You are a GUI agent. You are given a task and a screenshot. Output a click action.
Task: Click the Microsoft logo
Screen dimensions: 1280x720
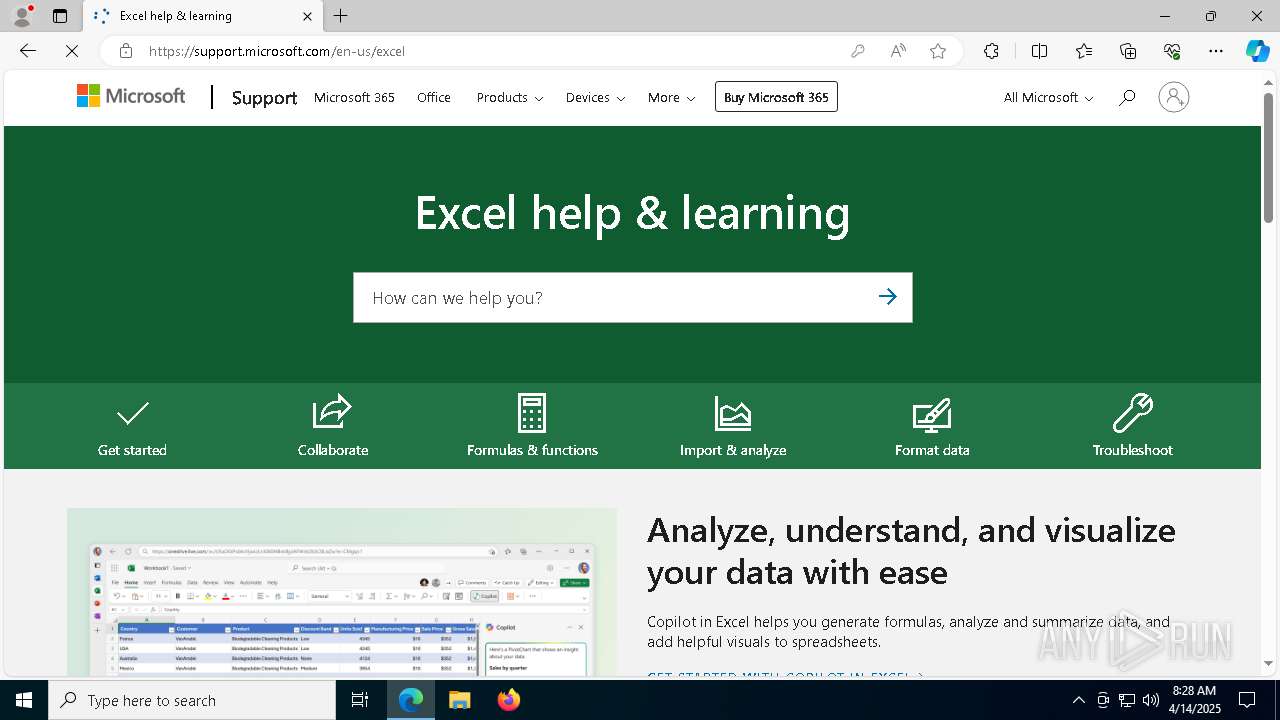point(131,96)
